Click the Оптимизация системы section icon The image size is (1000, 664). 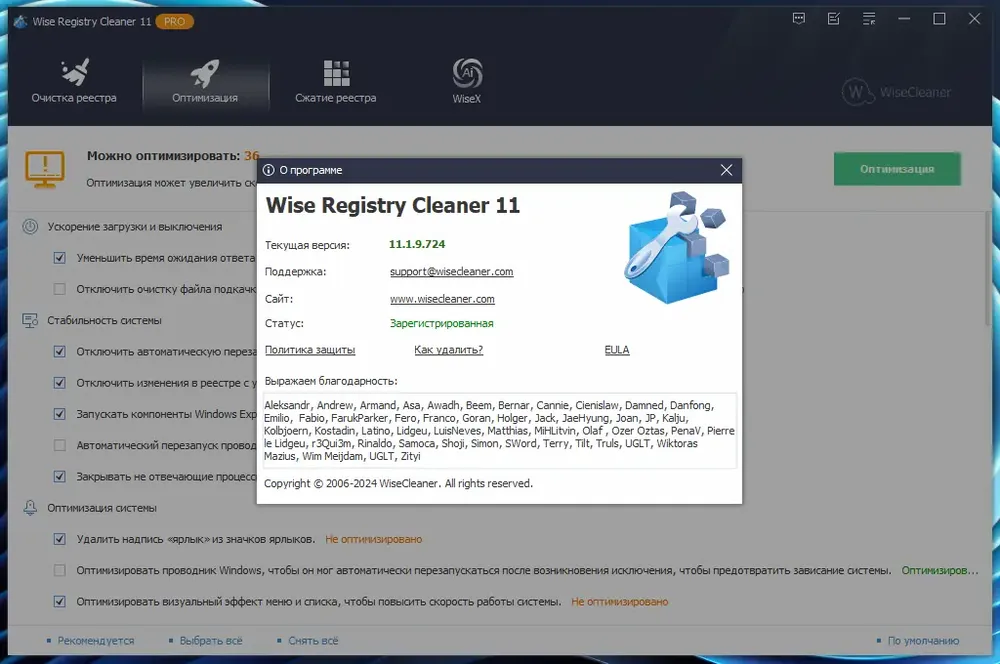[x=30, y=508]
